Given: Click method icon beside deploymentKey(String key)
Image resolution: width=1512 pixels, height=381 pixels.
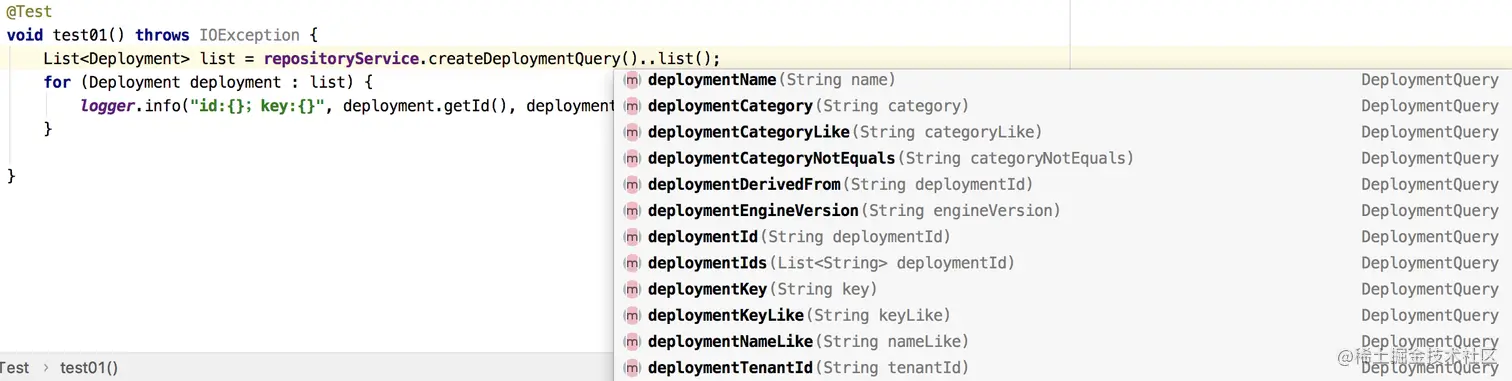Looking at the screenshot, I should coord(632,289).
